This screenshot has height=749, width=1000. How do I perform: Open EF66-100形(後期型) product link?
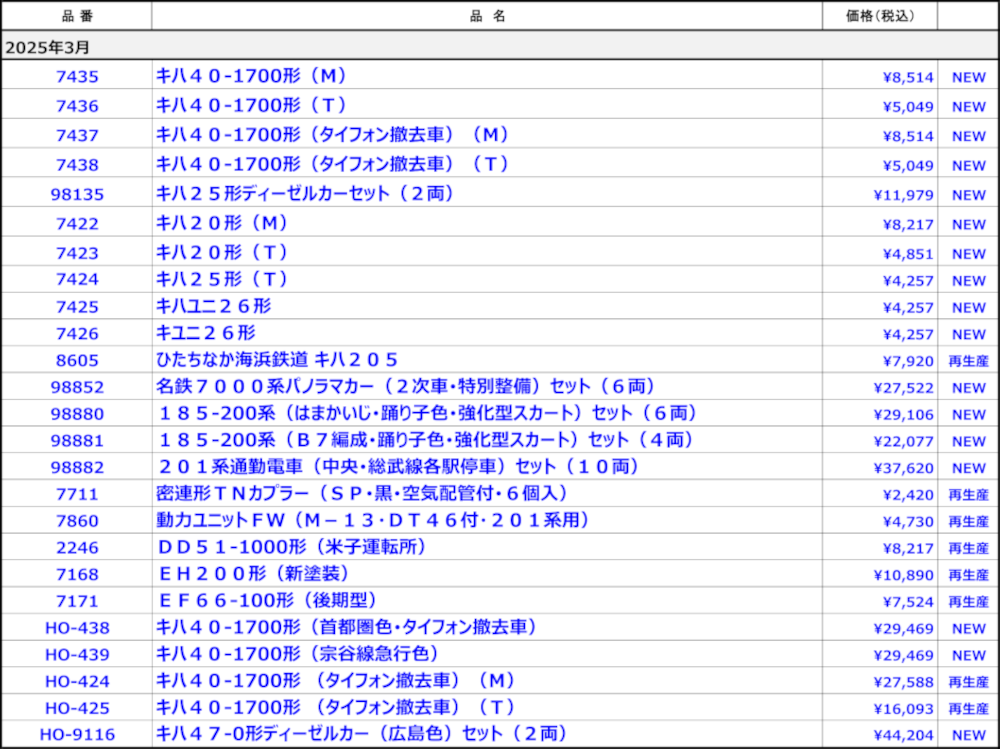[267, 601]
